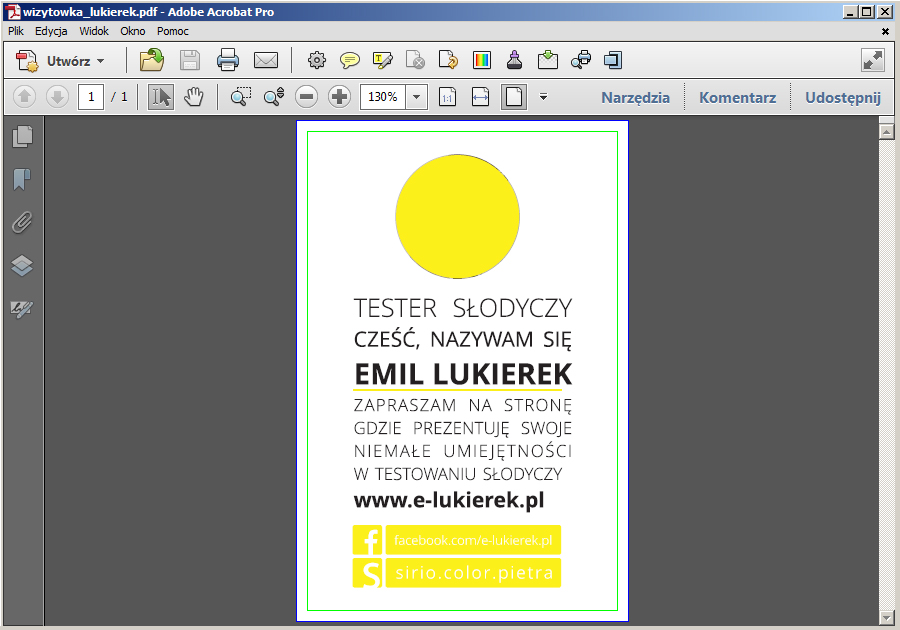Set actual size 1:1 view
This screenshot has width=900, height=630.
(447, 97)
